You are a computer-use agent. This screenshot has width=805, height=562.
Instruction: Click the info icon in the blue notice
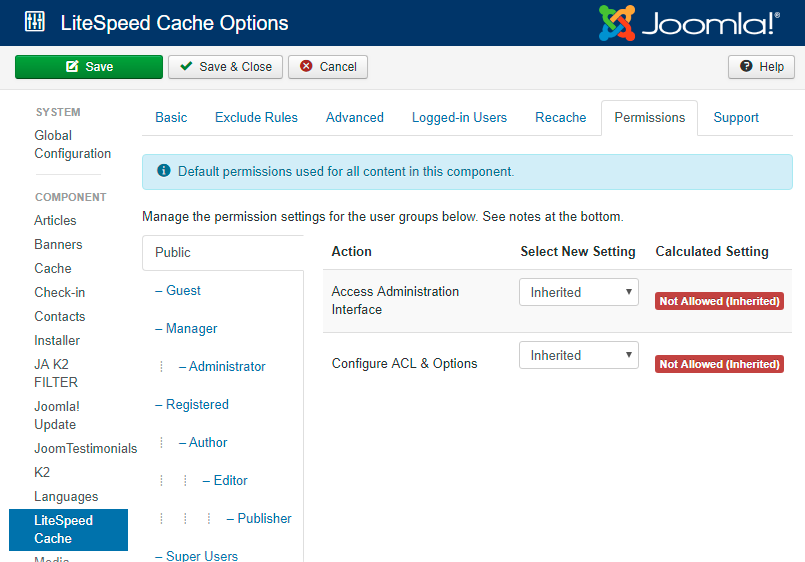(164, 170)
